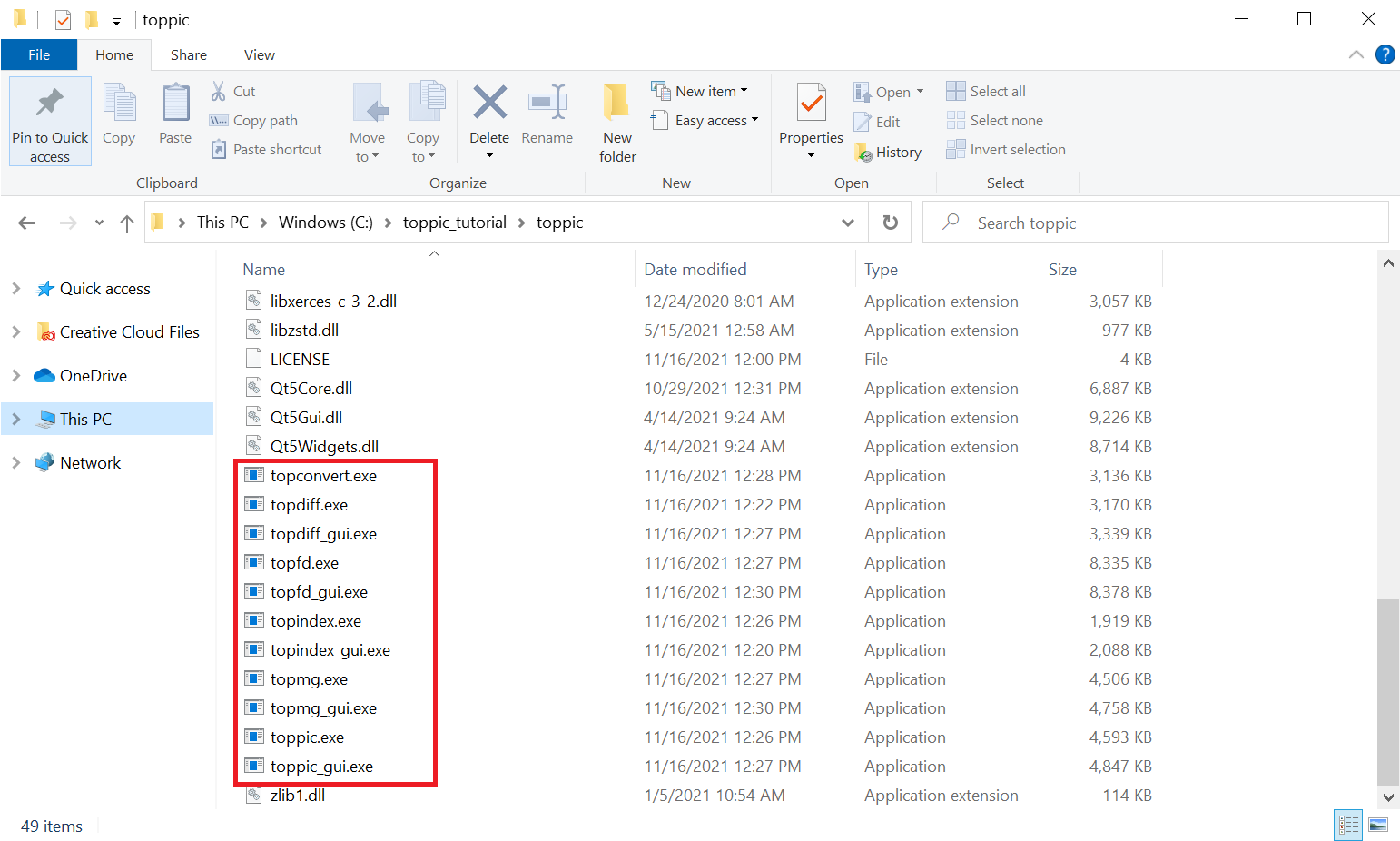Open the View ribbon tab
Image resolution: width=1400 pixels, height=841 pixels.
[259, 54]
